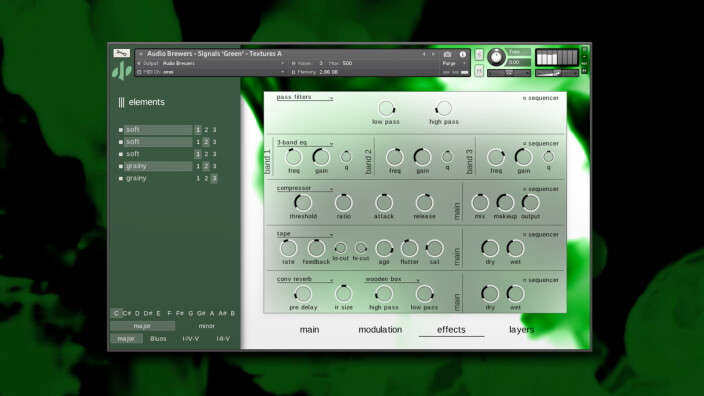
Task: Click the compressor makeup knob
Action: 505,203
